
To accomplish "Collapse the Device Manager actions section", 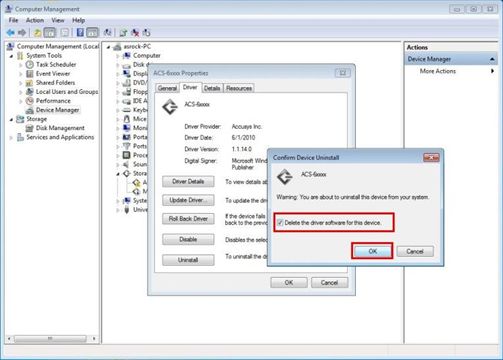I will (492, 59).
